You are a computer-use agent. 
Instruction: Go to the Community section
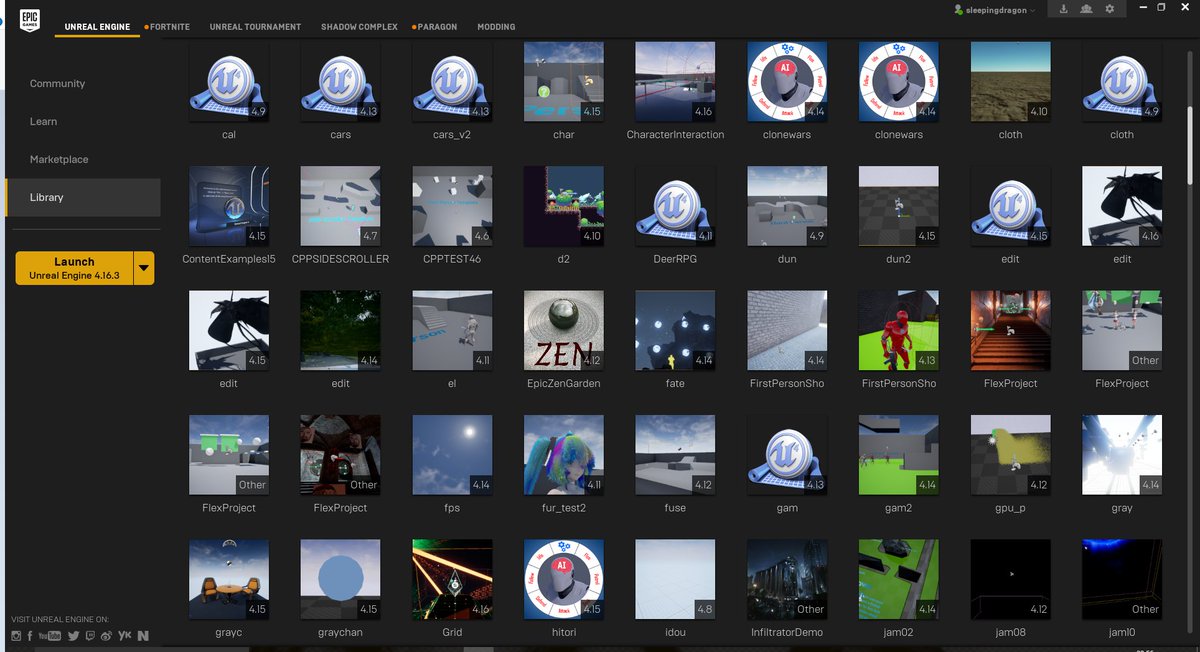point(57,83)
